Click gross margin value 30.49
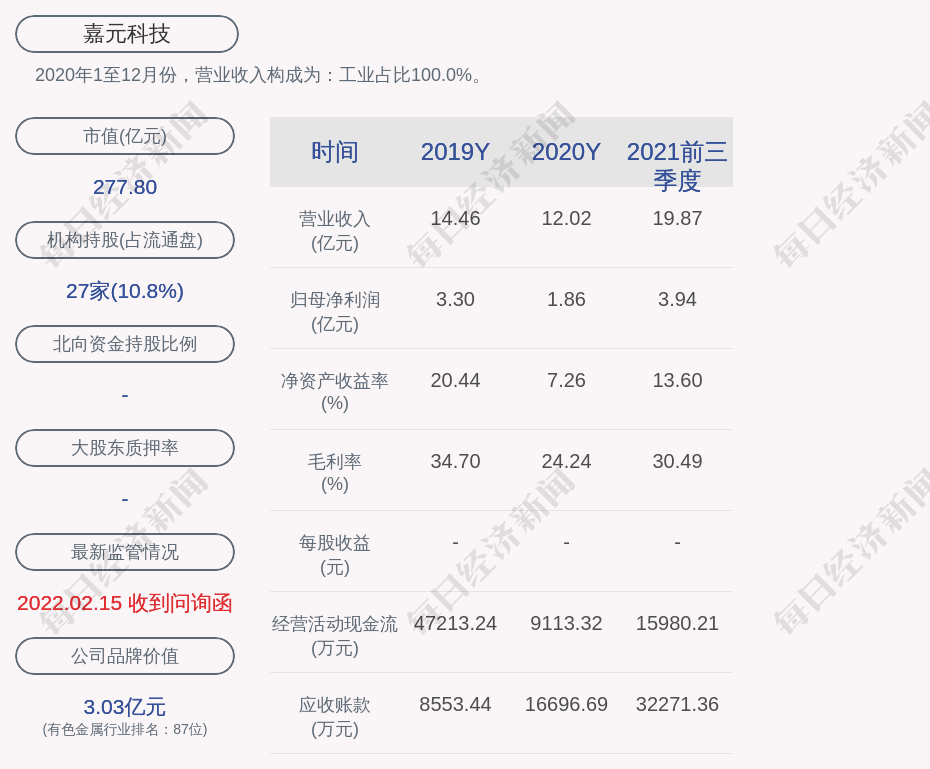 [x=677, y=461]
